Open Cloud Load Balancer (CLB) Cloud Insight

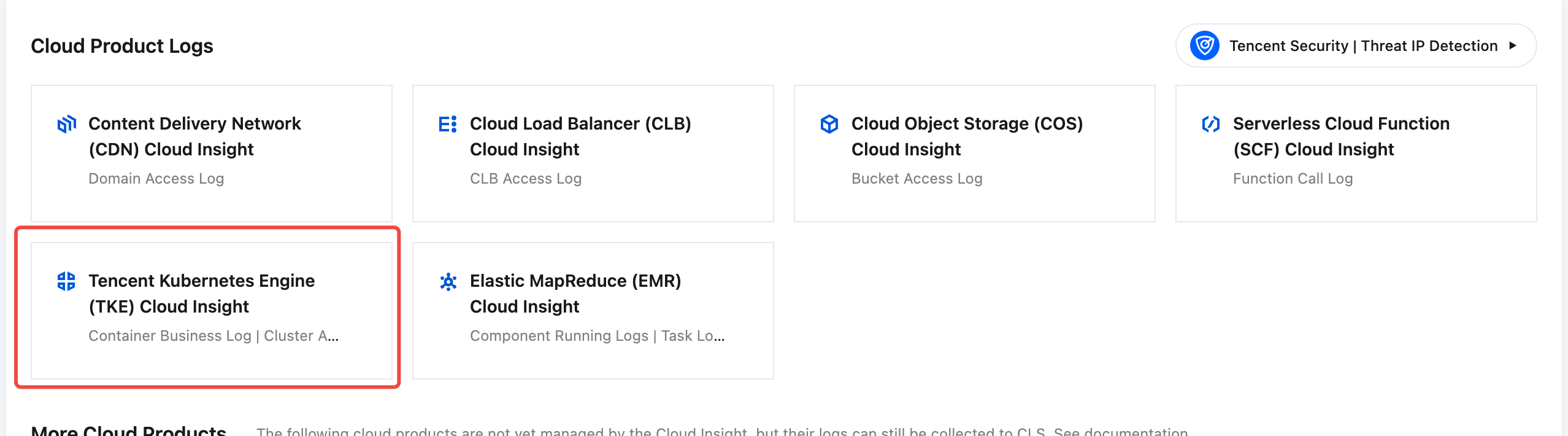pos(580,136)
